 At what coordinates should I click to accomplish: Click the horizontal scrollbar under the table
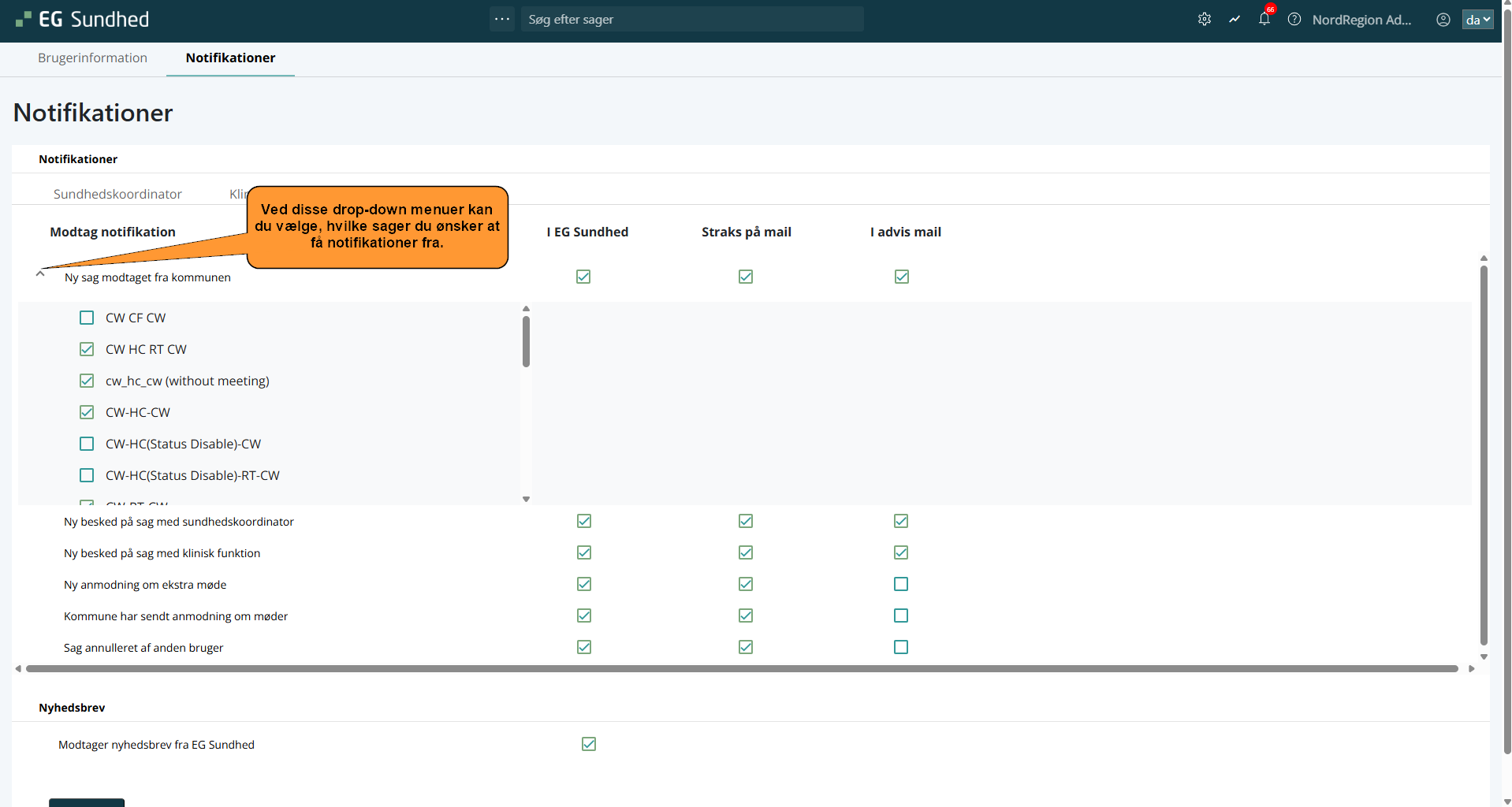741,668
